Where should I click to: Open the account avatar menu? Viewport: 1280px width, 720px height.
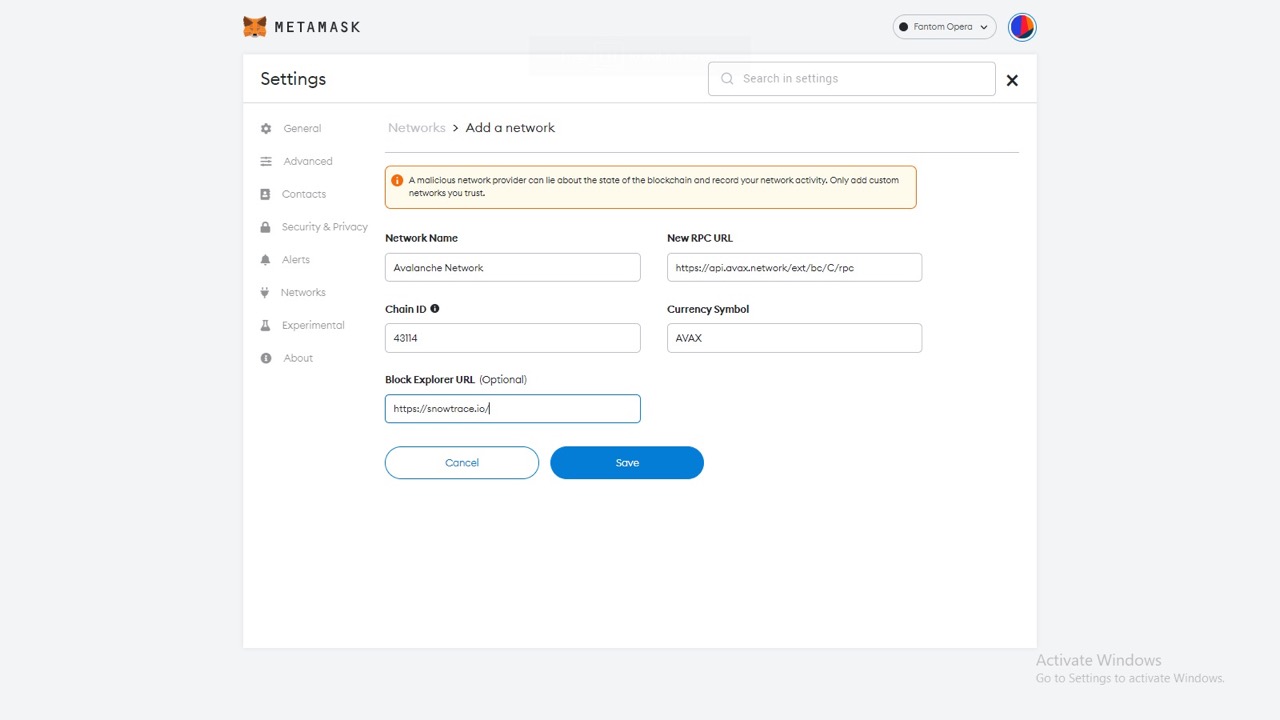(x=1022, y=27)
